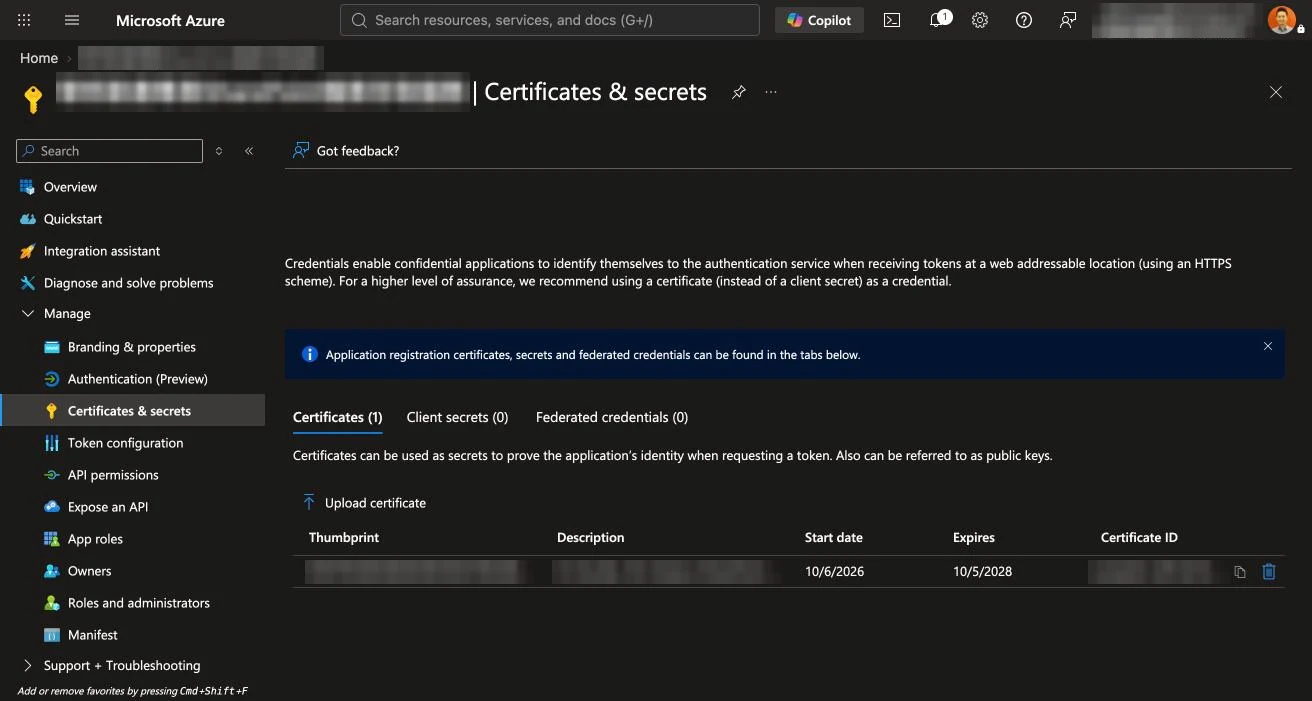The height and width of the screenshot is (701, 1312).
Task: Delete the certificate with trash icon
Action: tap(1269, 572)
